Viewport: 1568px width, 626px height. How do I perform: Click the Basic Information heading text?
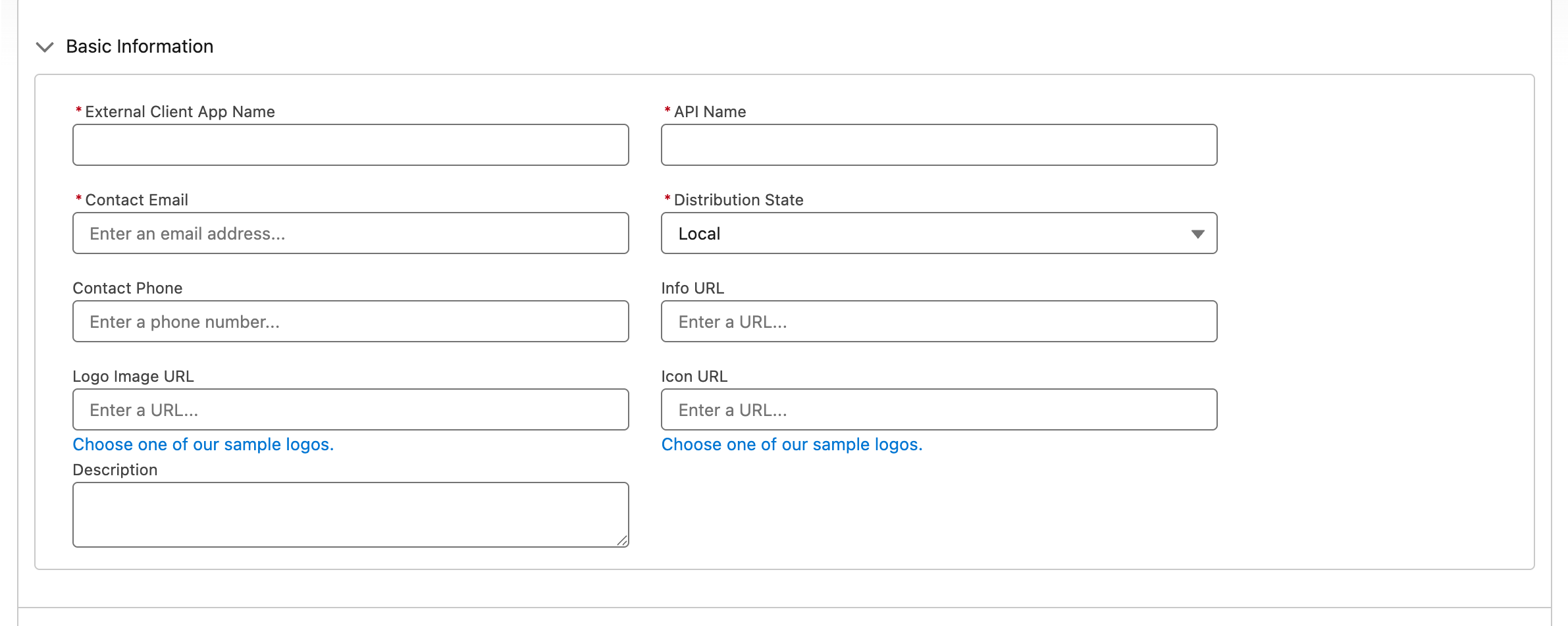[x=140, y=47]
